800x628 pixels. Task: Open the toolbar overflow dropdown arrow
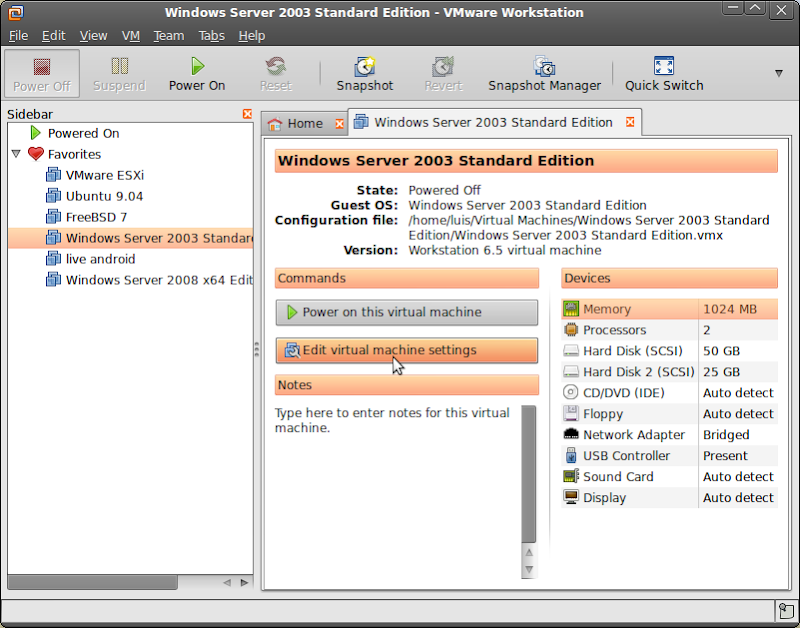779,73
